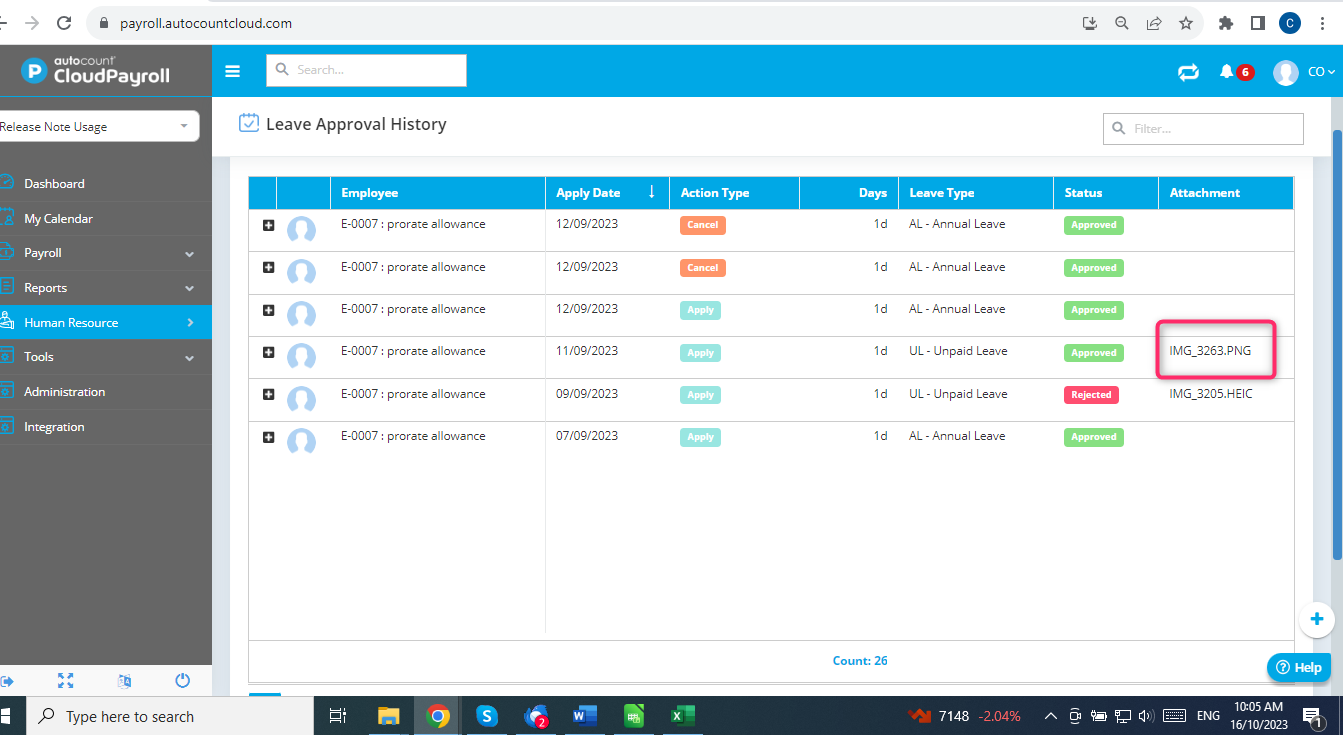Open Integration section
The image size is (1343, 735).
(x=54, y=427)
